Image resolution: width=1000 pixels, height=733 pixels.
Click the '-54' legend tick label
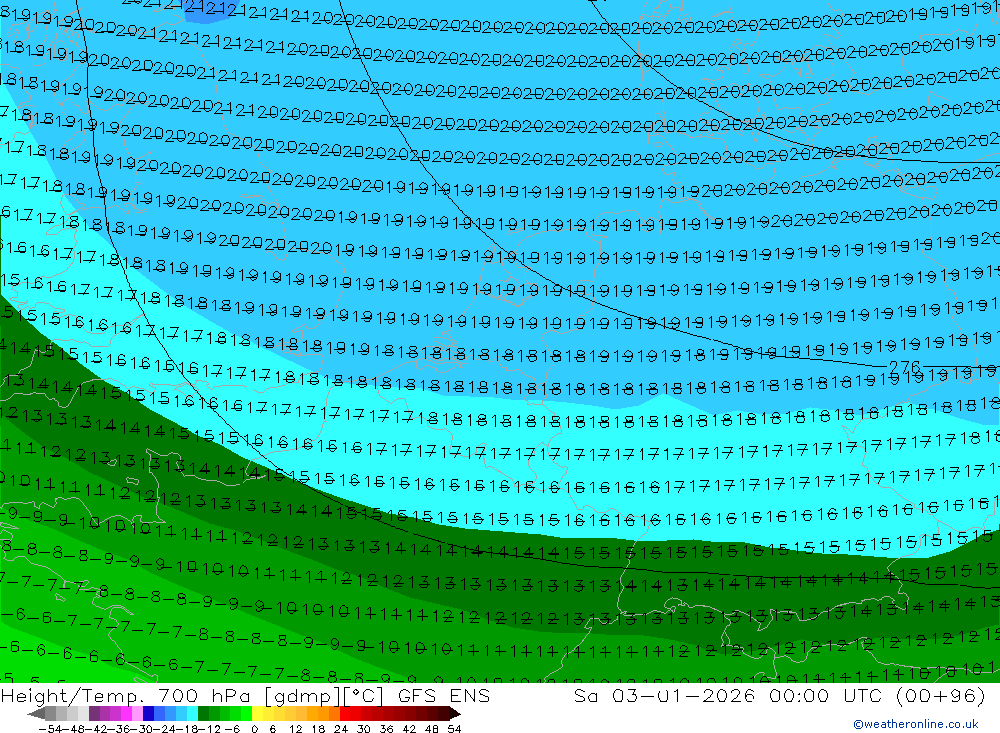(x=50, y=729)
